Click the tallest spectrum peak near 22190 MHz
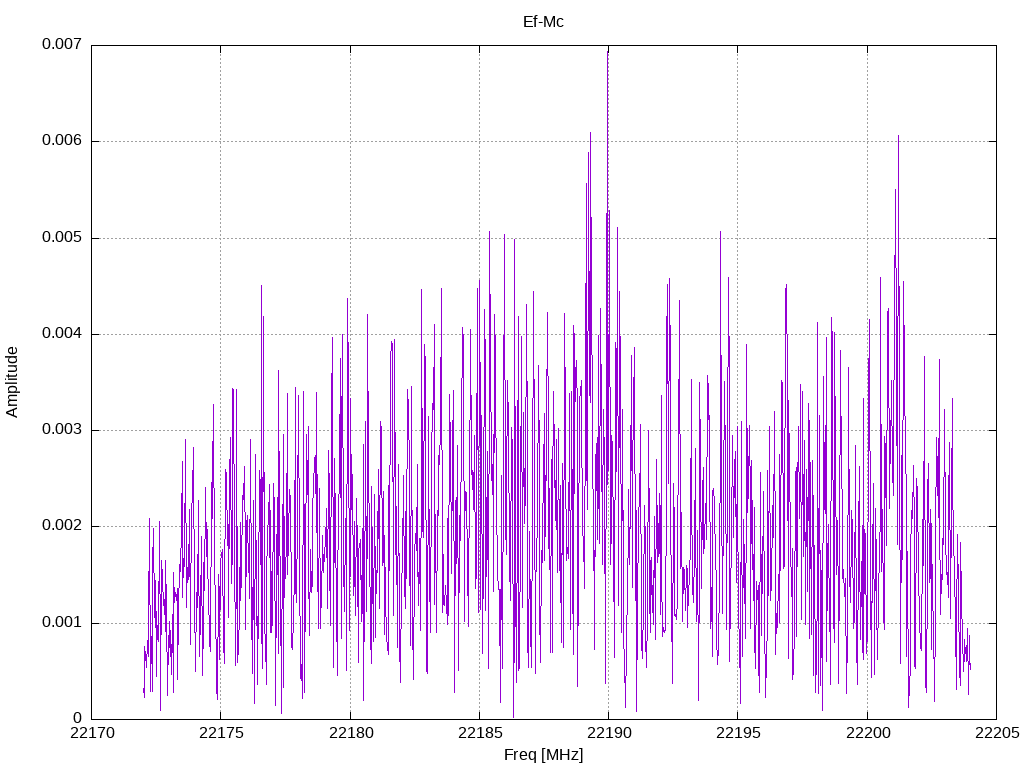Screen dimensions: 1024x768 tap(608, 54)
